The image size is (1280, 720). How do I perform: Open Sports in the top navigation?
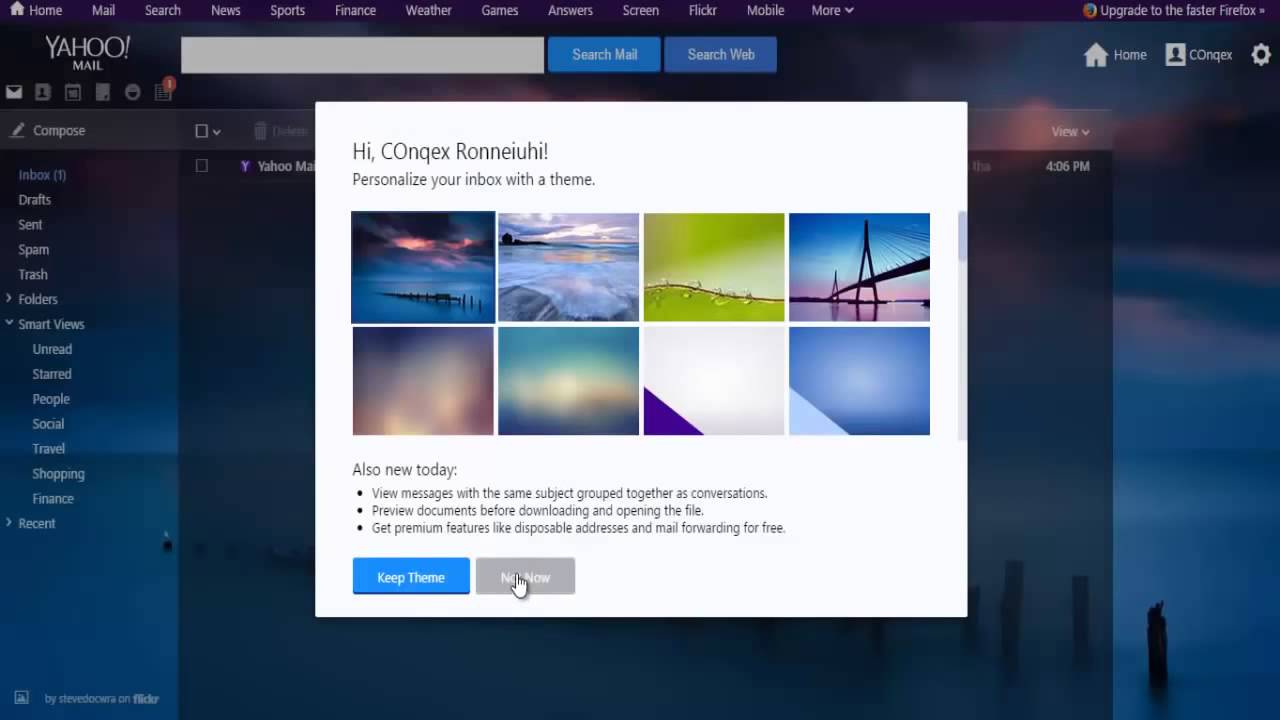pyautogui.click(x=287, y=10)
